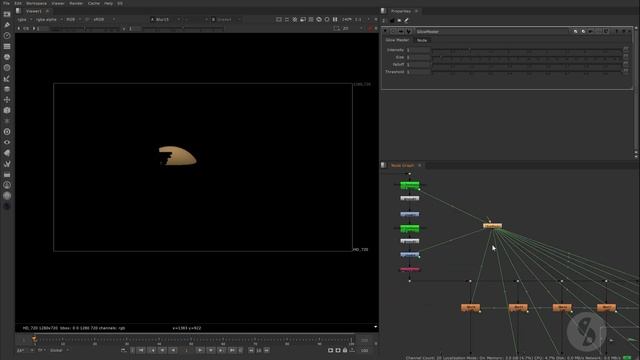Open the Deep nodes toolbar menu
The height and width of the screenshot is (360, 640).
click(x=7, y=131)
